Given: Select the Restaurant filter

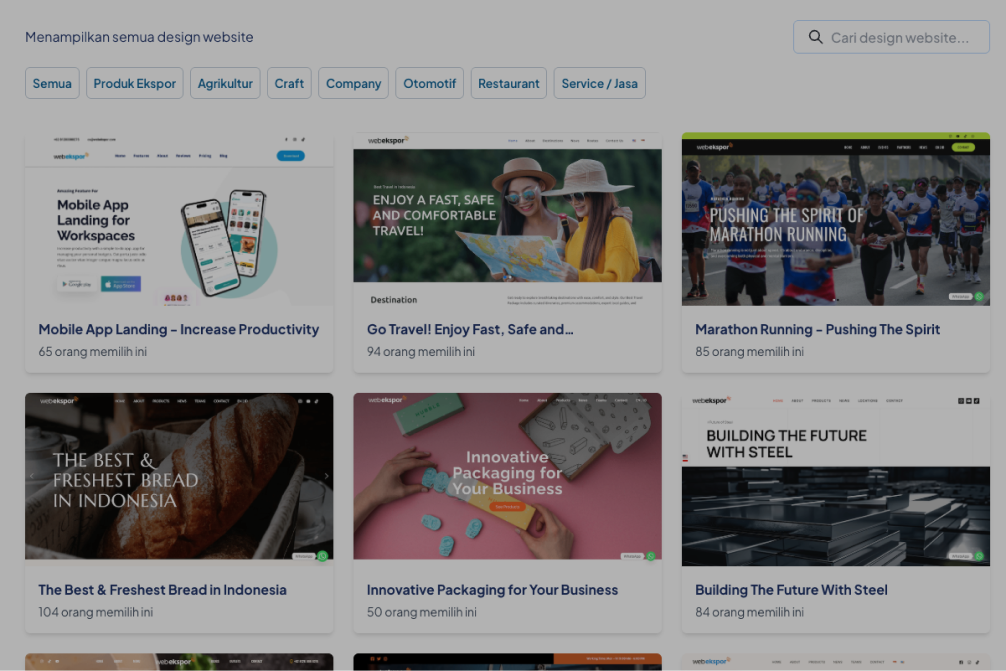Looking at the screenshot, I should tap(508, 83).
